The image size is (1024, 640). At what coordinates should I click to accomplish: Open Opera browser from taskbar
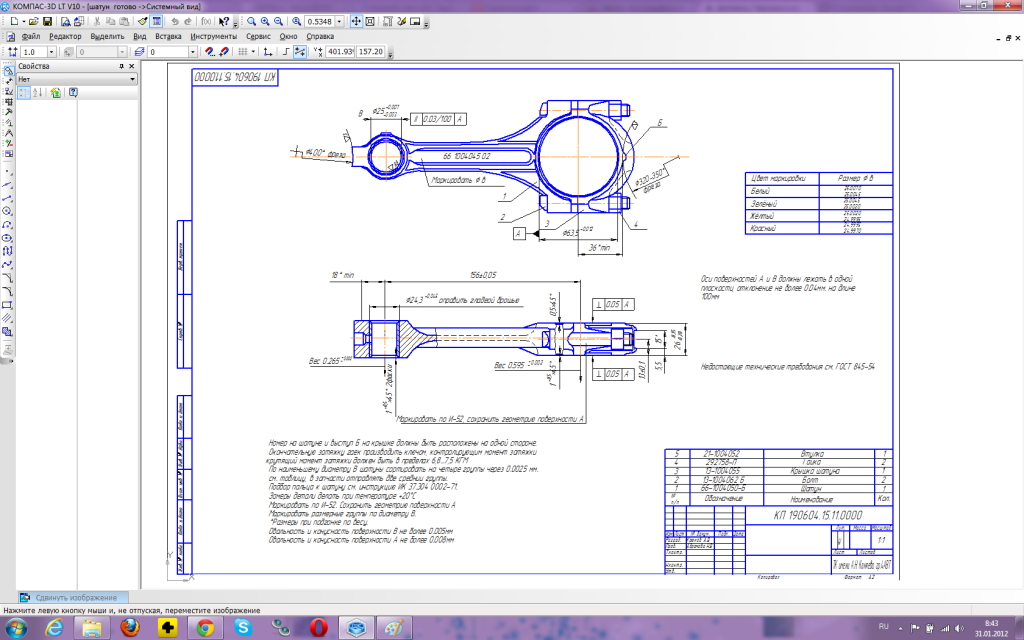point(319,628)
